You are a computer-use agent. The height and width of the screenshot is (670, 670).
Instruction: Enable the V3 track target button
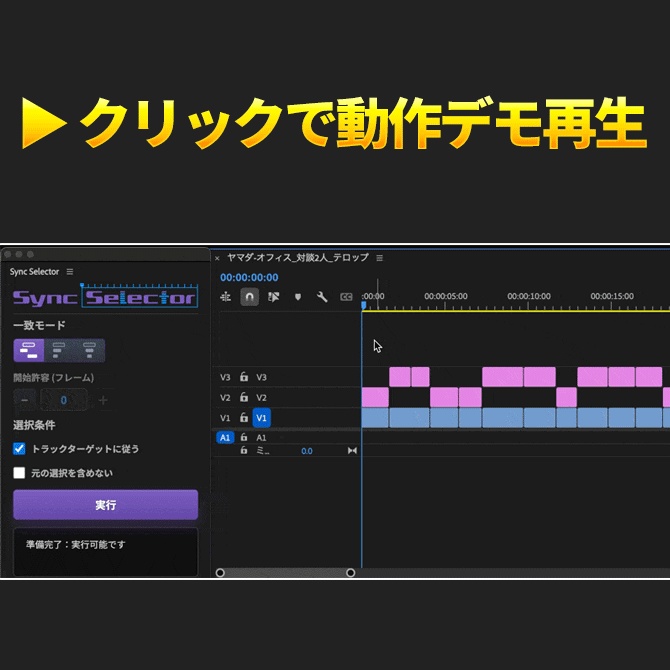click(262, 377)
